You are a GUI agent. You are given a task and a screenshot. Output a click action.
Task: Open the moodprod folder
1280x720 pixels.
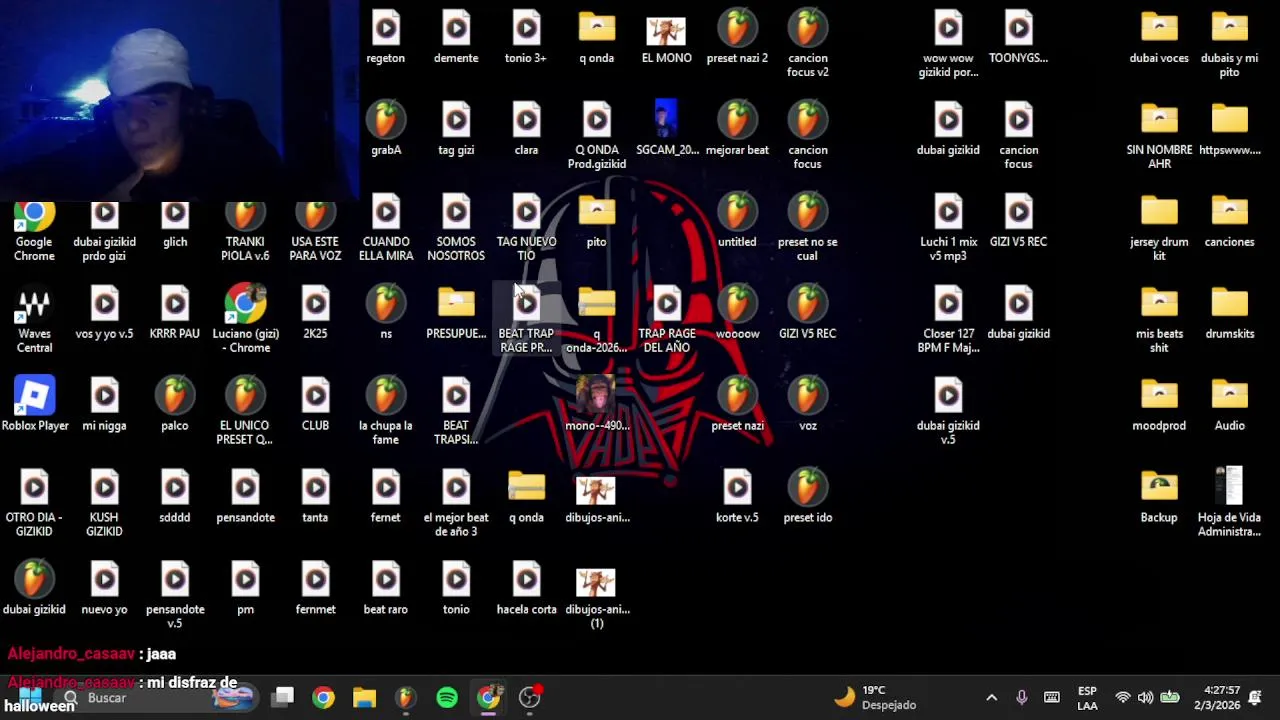(x=1159, y=406)
